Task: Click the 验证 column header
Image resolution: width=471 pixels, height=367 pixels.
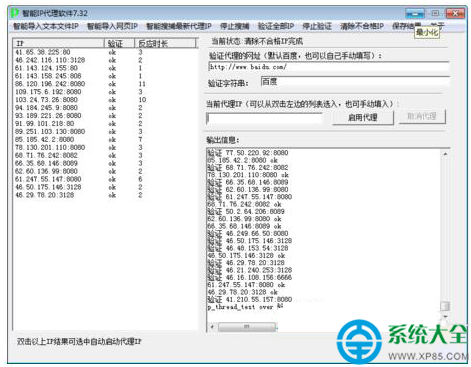Action: (x=119, y=43)
